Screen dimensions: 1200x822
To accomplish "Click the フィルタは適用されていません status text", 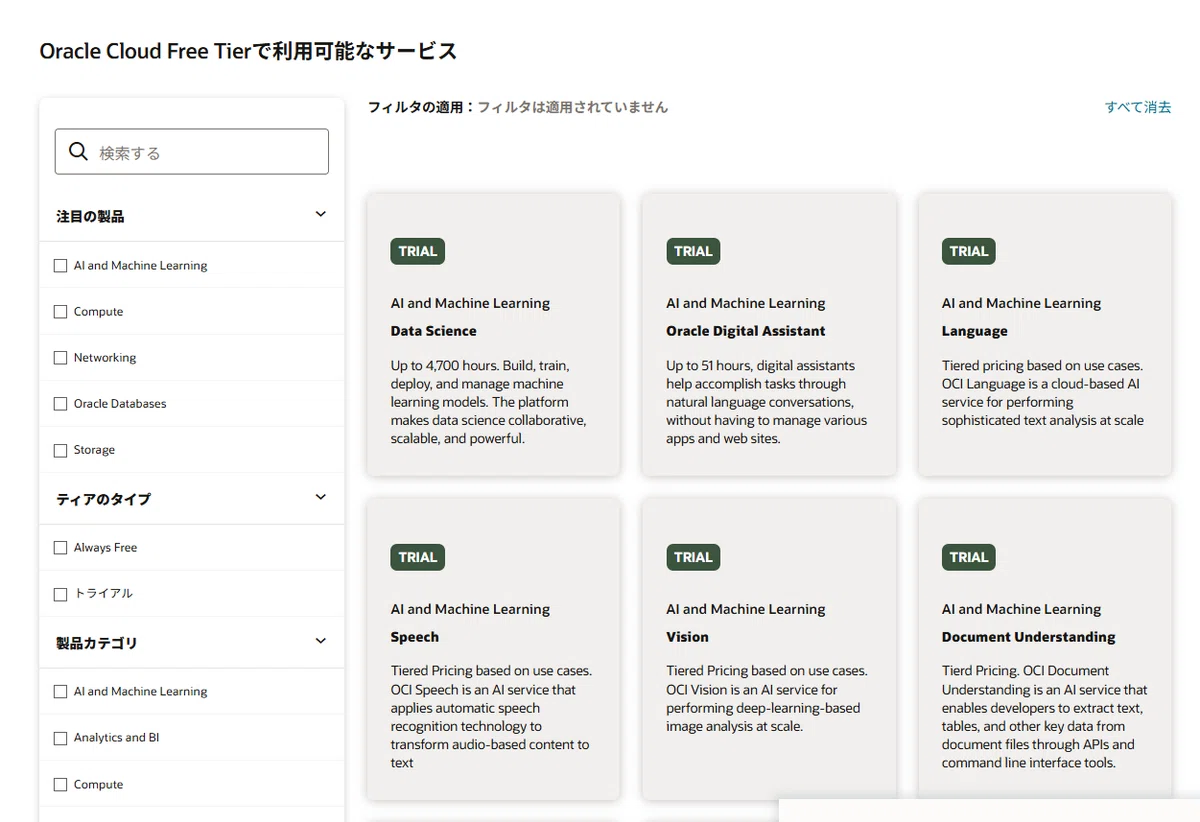I will [572, 107].
